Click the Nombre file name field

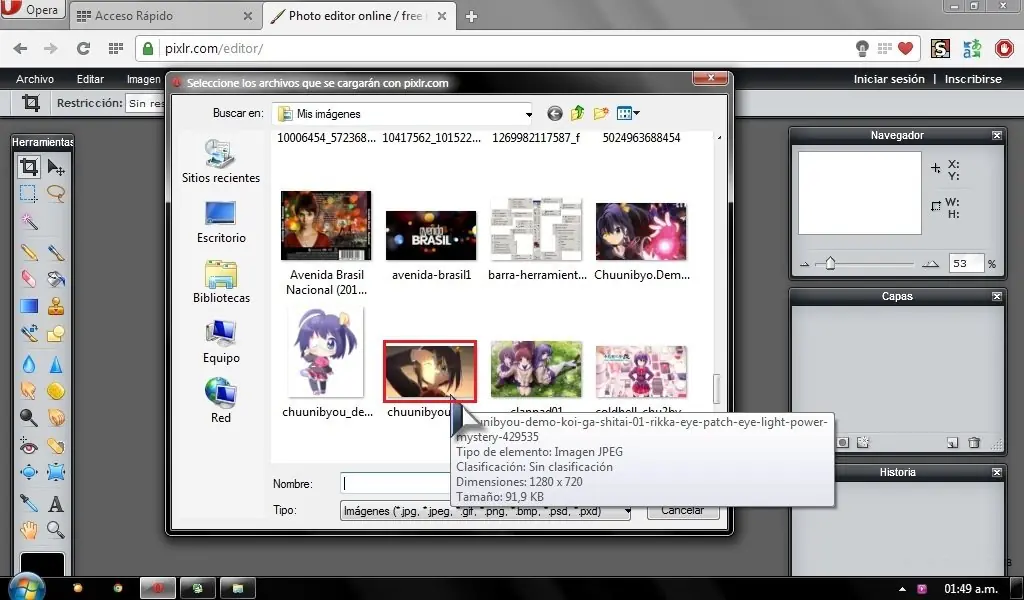click(x=396, y=484)
